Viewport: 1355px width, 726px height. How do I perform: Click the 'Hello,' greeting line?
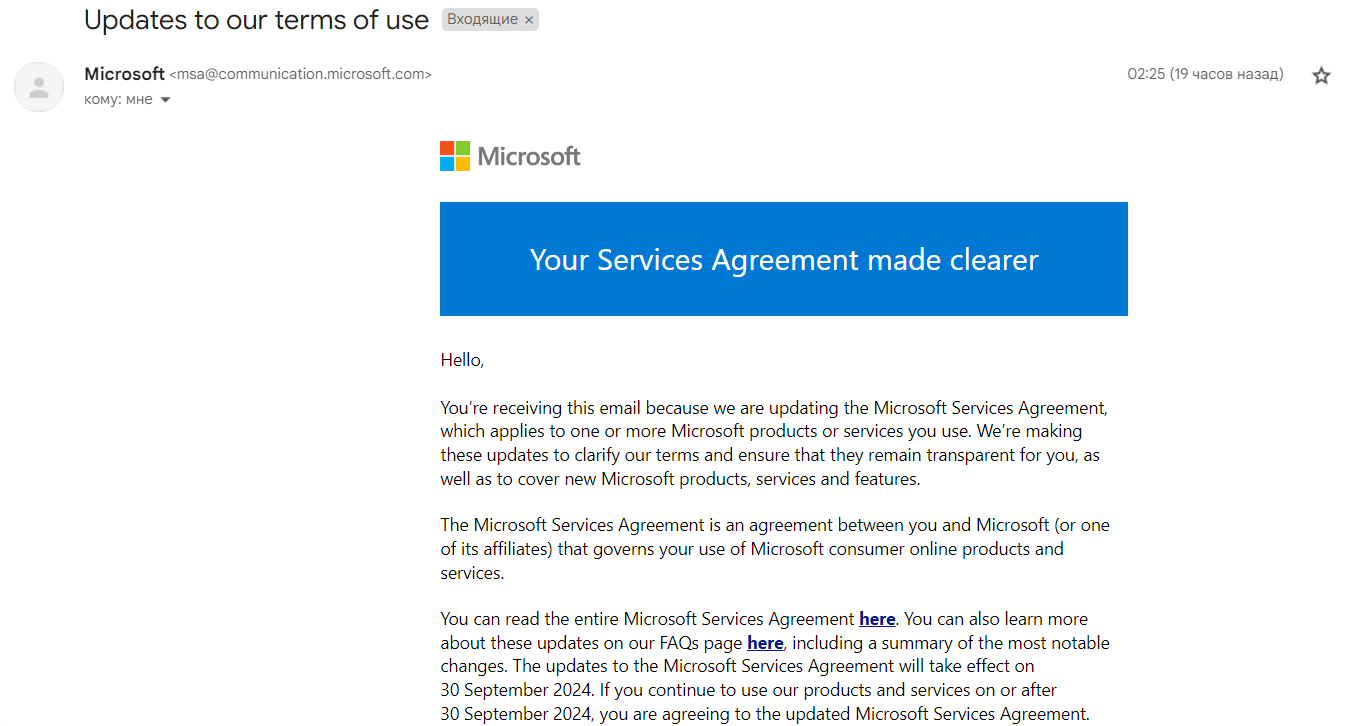(462, 360)
